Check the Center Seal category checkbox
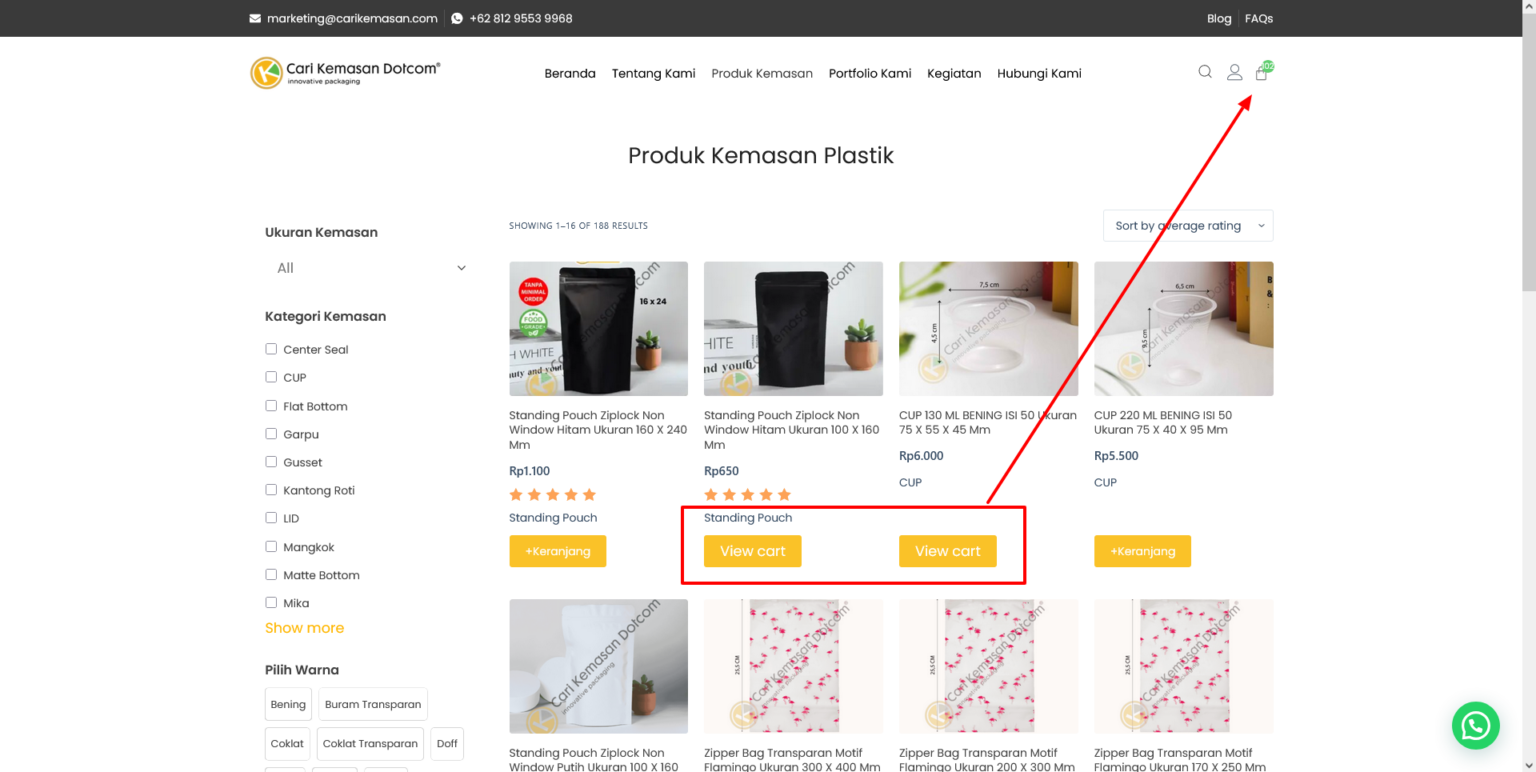Screen dimensions: 1536x772 (271, 349)
